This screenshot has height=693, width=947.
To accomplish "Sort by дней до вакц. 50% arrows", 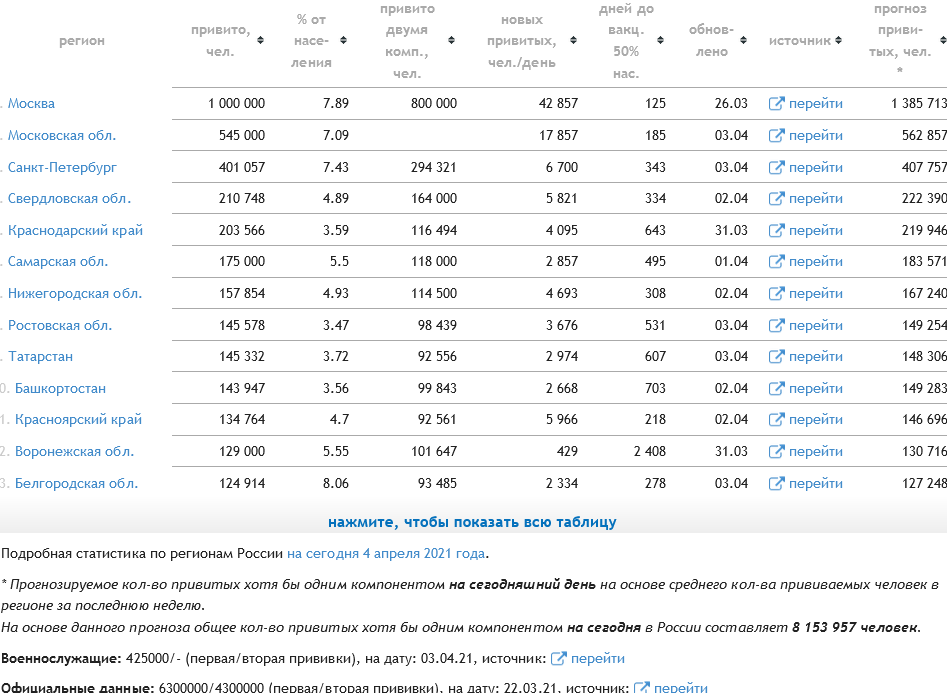I will (x=660, y=40).
